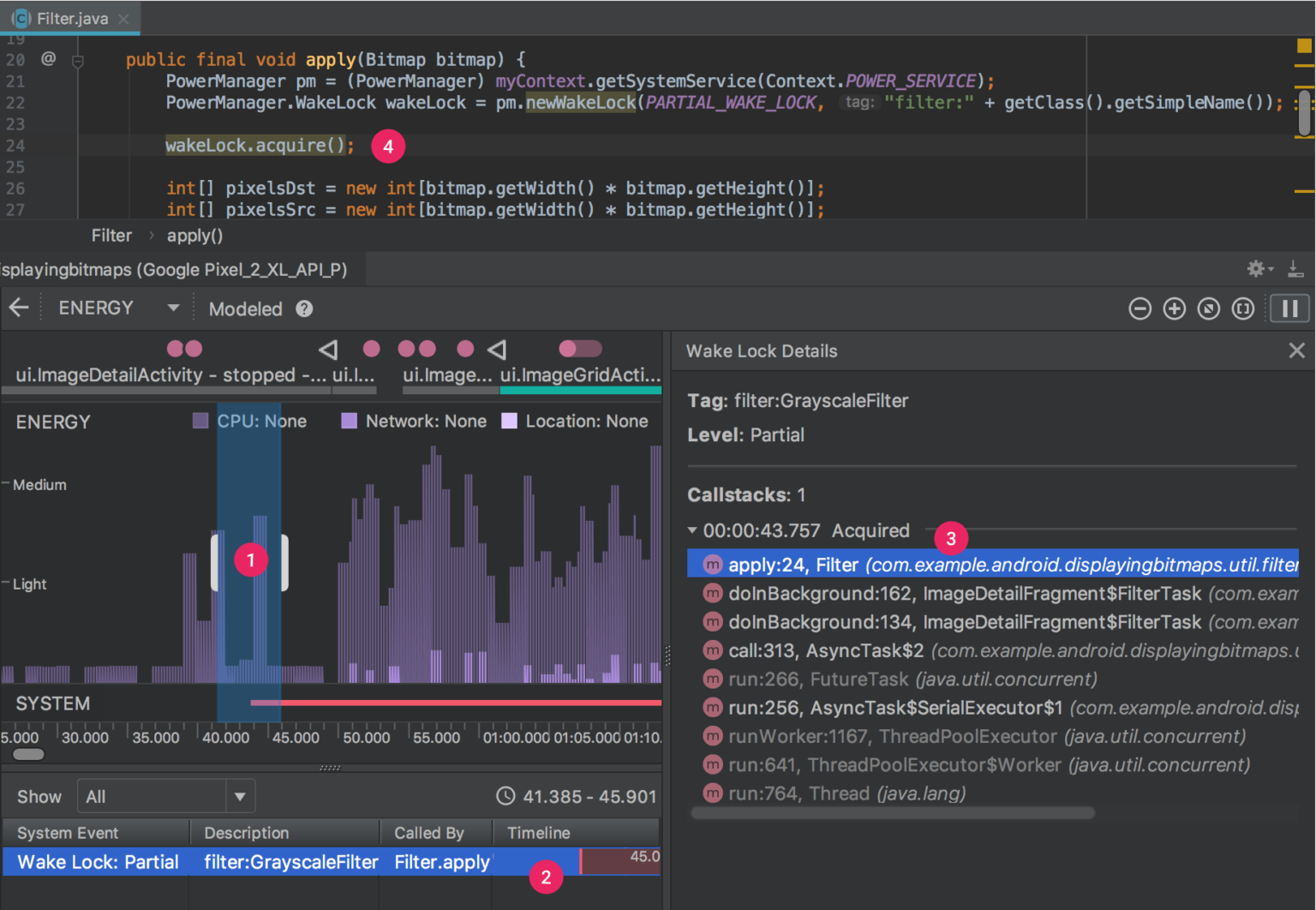
Task: Click apply() in the breadcrumb bar
Action: (194, 236)
